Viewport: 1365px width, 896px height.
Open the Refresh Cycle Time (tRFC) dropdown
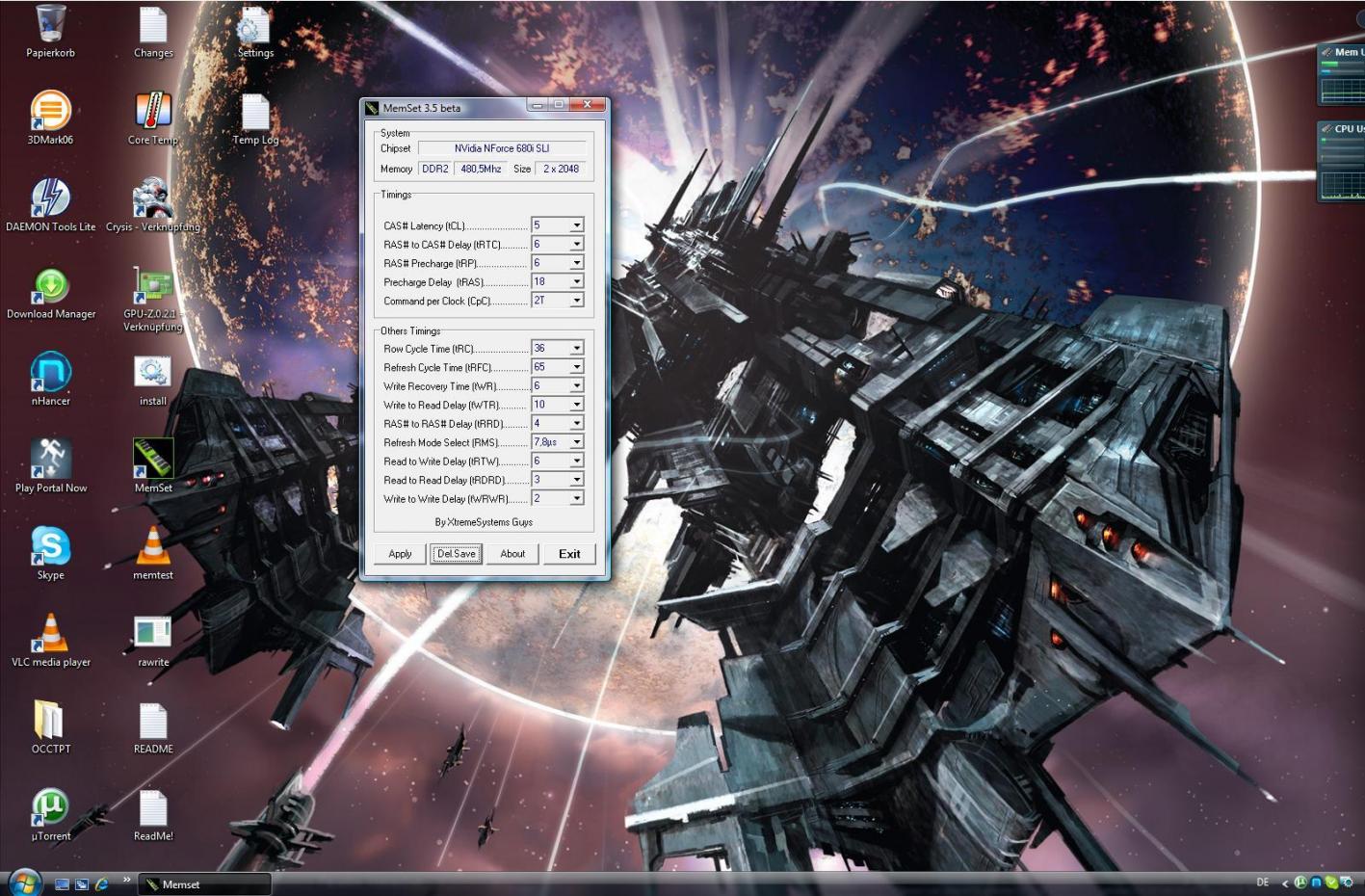[x=557, y=367]
